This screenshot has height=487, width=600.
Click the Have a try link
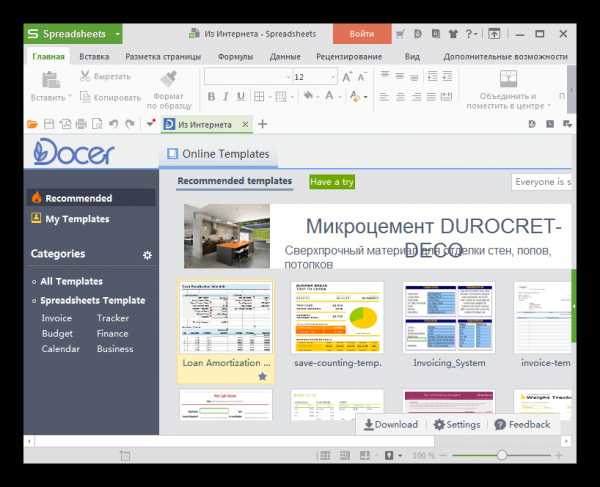[332, 182]
